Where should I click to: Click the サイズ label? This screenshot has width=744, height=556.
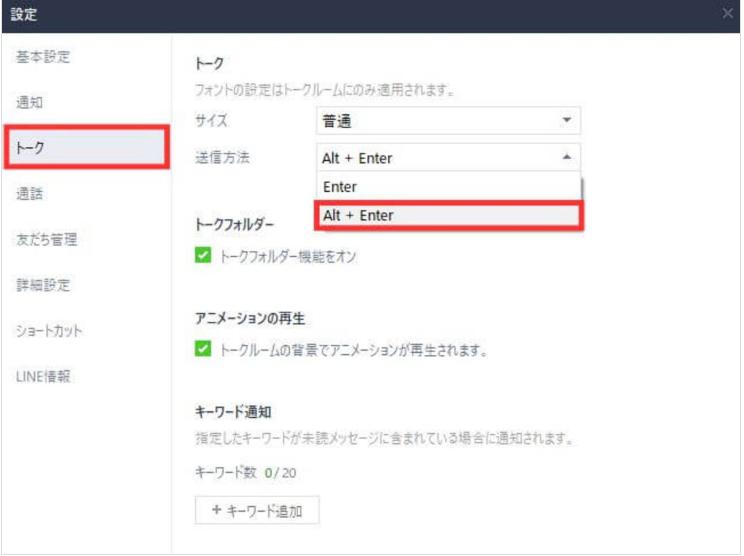[211, 120]
